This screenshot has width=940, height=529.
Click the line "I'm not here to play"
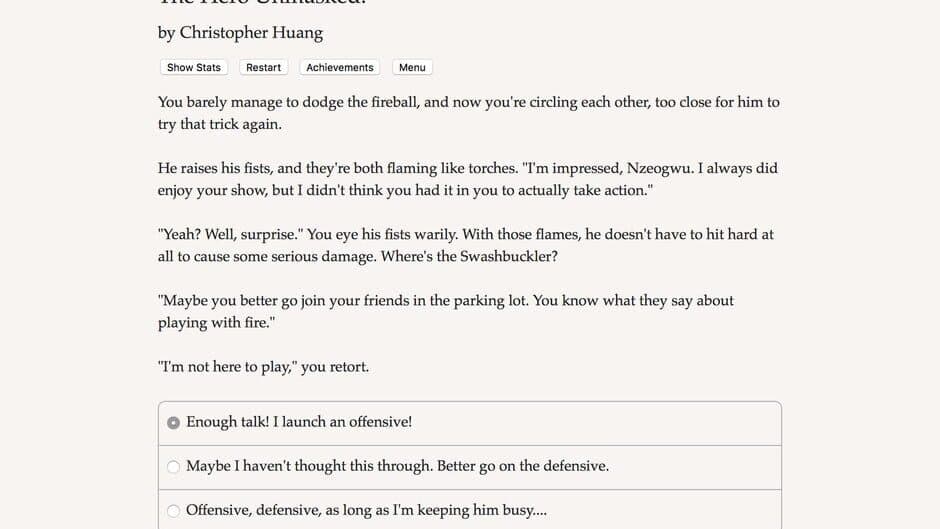coord(263,367)
